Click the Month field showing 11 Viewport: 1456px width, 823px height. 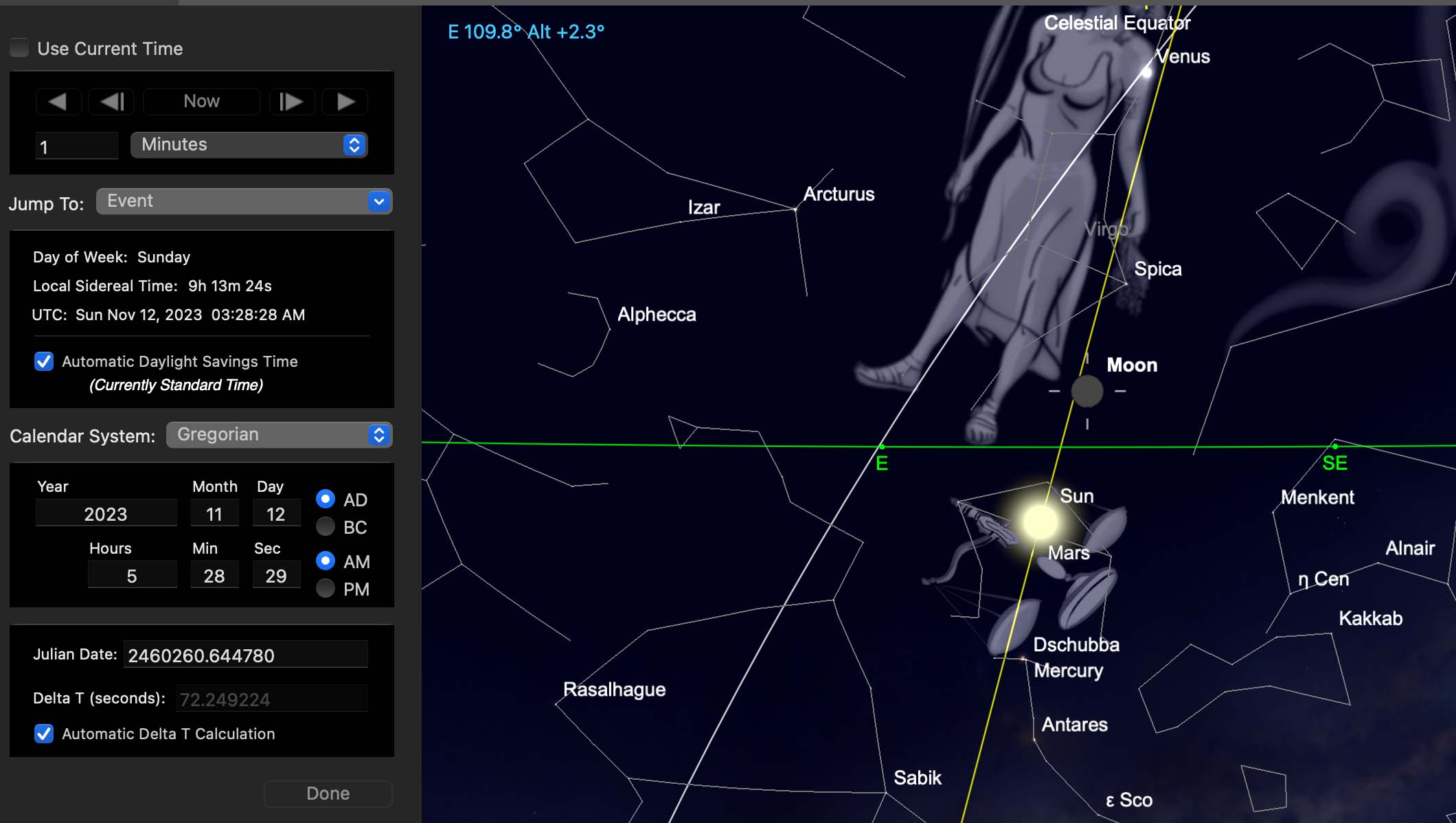tap(214, 514)
